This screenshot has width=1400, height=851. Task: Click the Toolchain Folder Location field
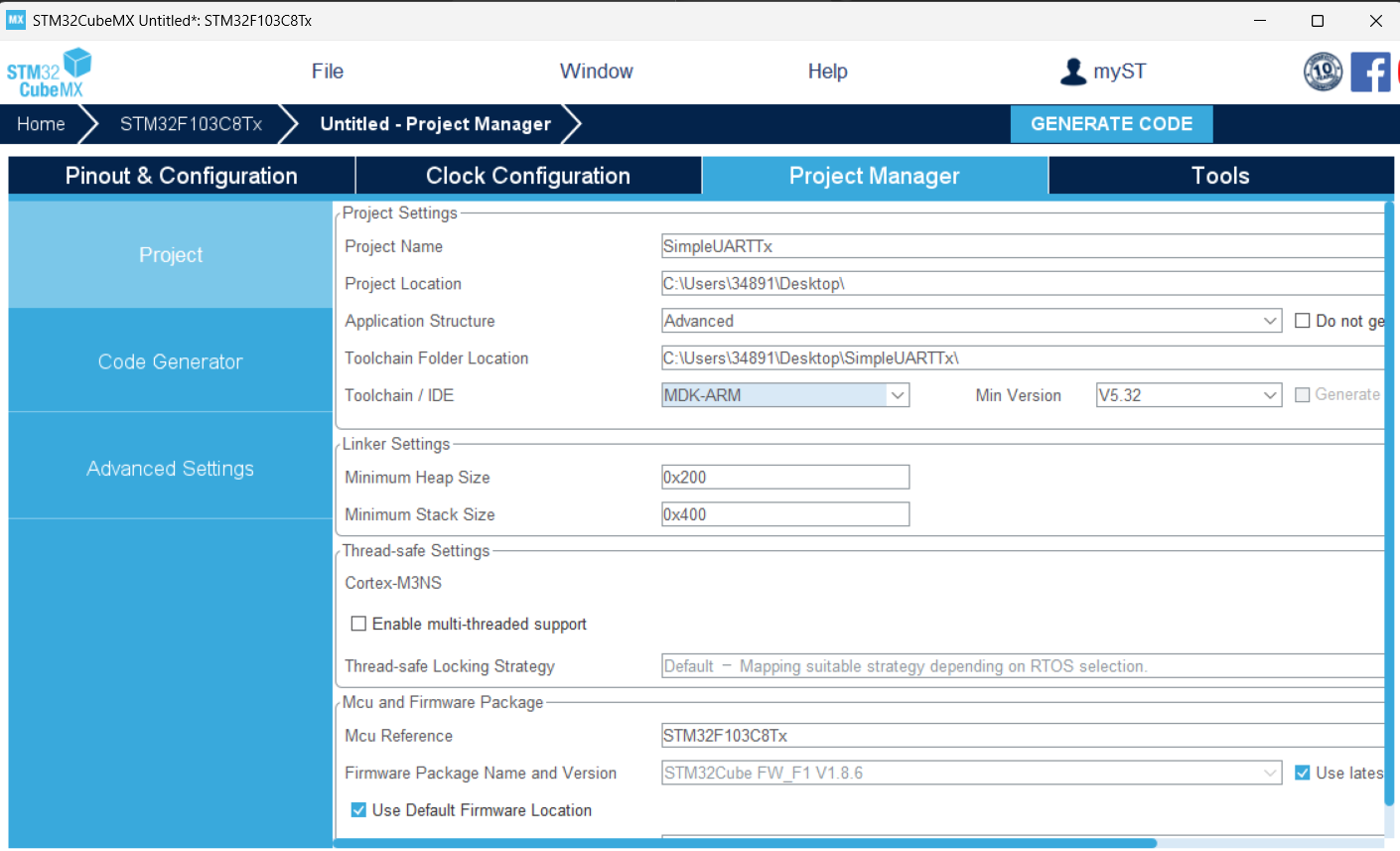(x=1023, y=358)
